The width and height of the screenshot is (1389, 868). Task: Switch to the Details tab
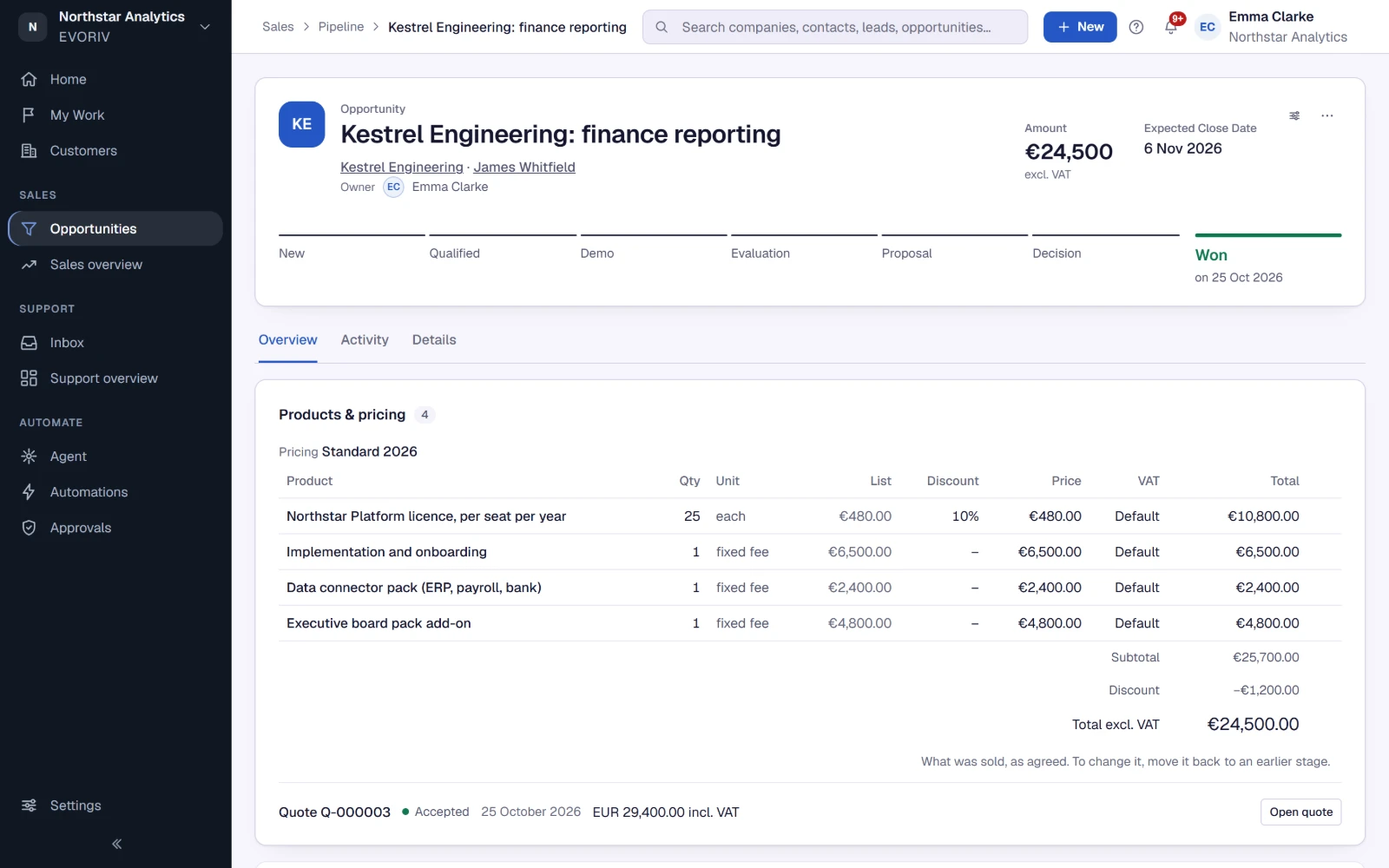click(x=434, y=339)
